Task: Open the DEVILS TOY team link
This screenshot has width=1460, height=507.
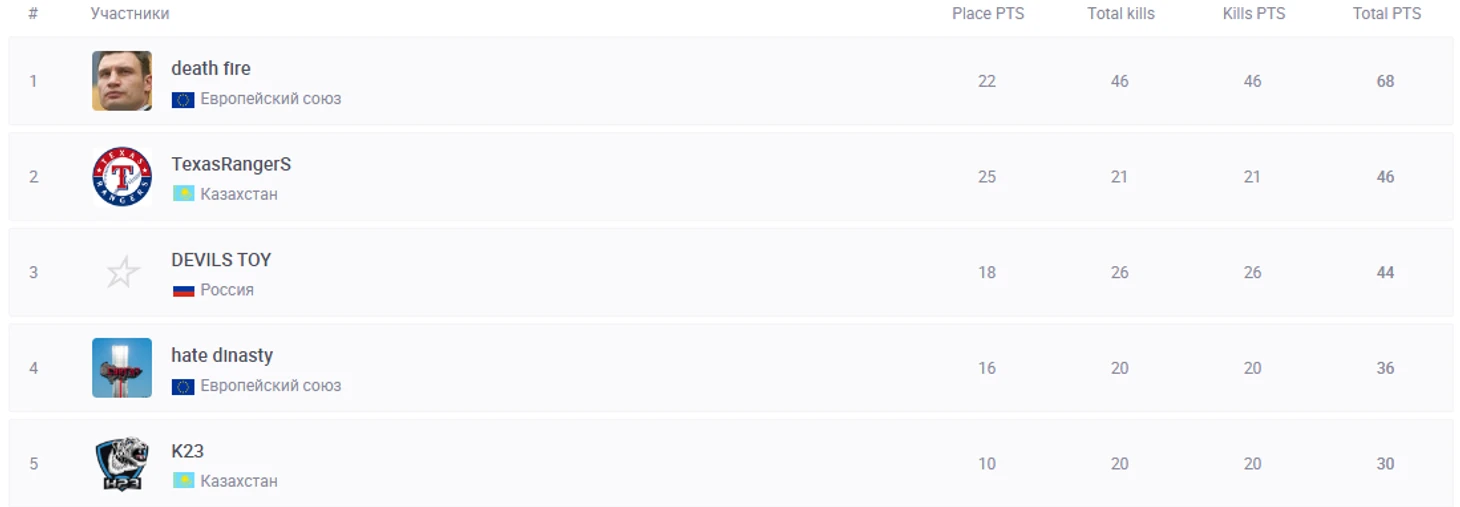Action: tap(221, 260)
